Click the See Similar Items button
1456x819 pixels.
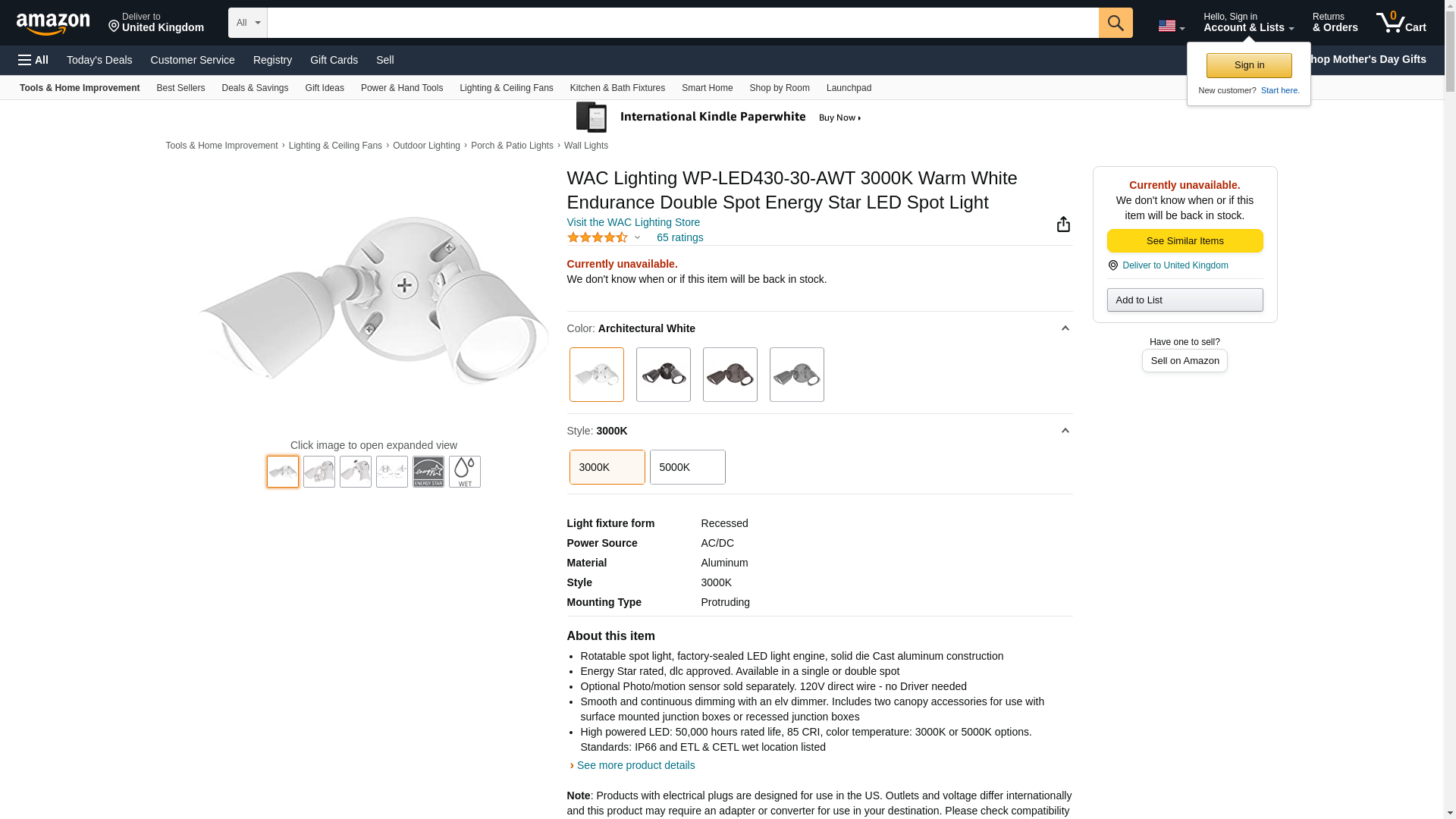point(1185,241)
